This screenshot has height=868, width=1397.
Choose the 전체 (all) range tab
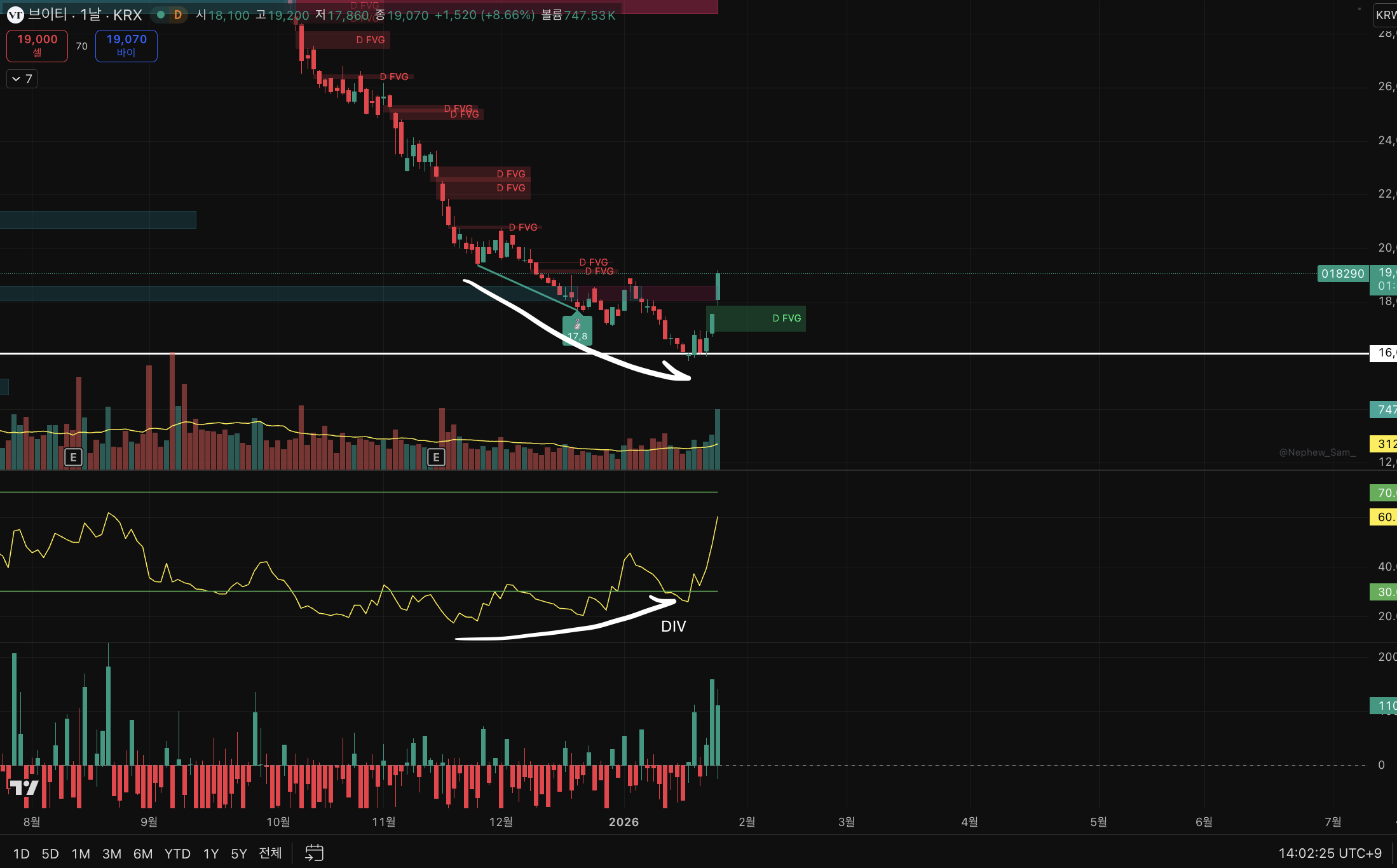click(x=270, y=853)
